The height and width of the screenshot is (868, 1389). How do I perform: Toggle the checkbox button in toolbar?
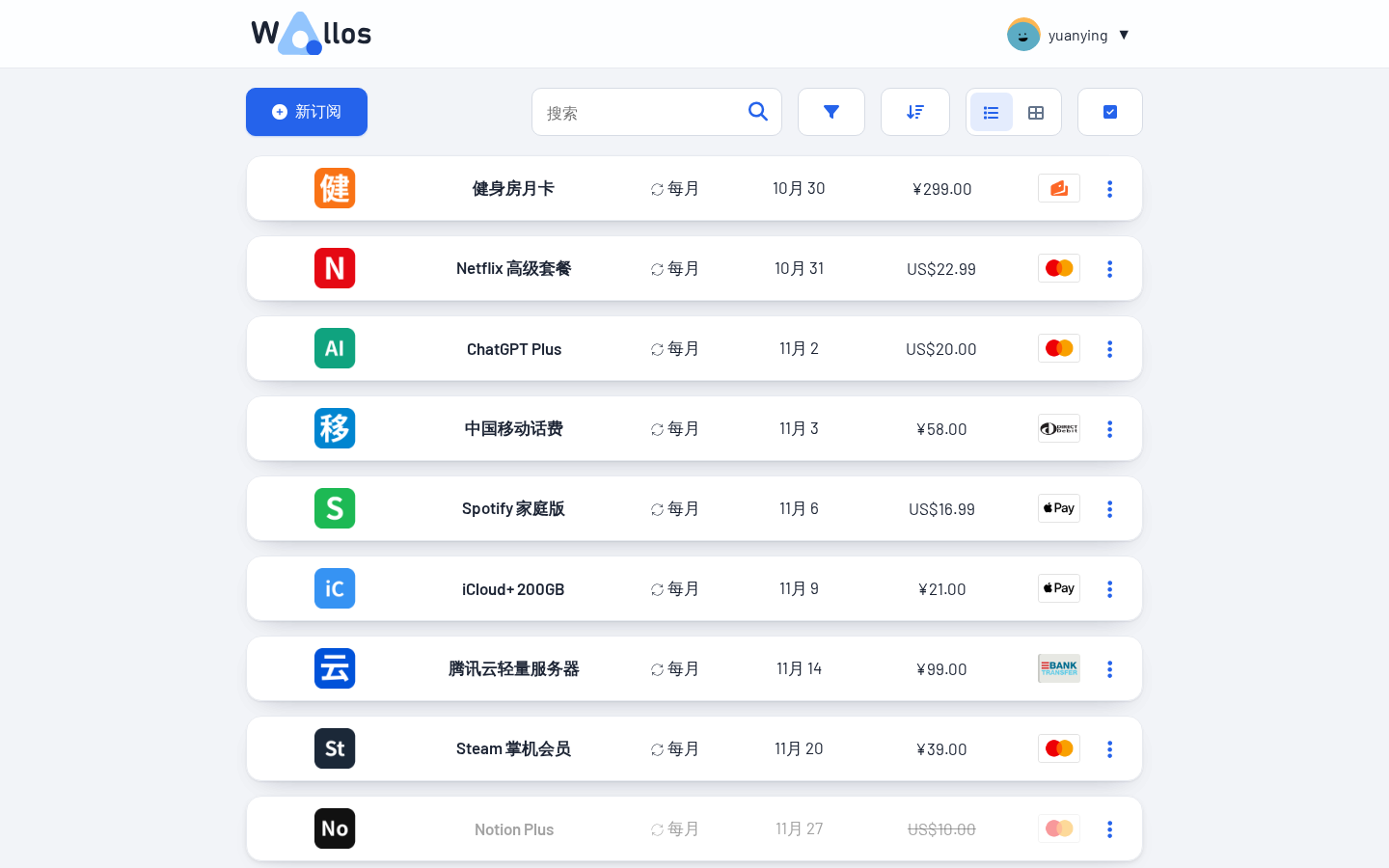1110,112
